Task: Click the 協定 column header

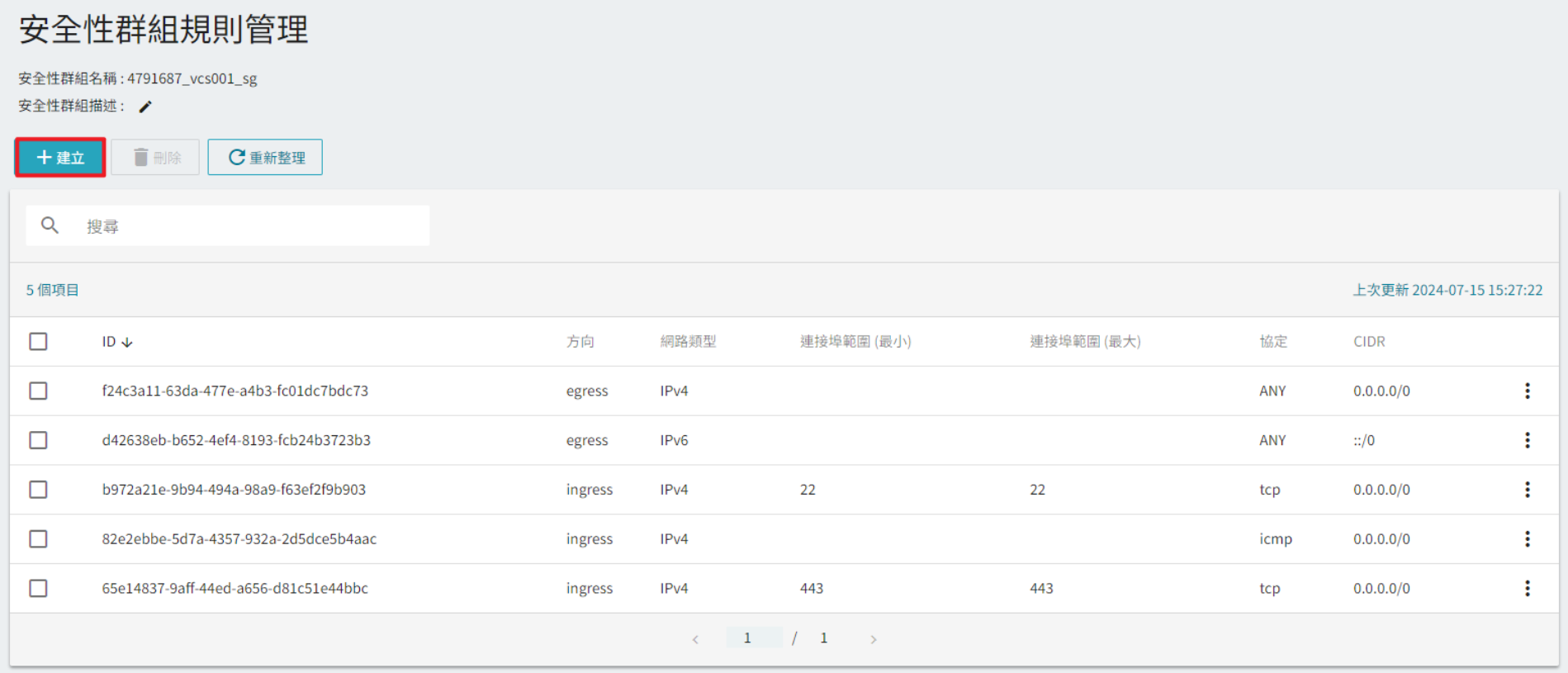Action: (1273, 341)
